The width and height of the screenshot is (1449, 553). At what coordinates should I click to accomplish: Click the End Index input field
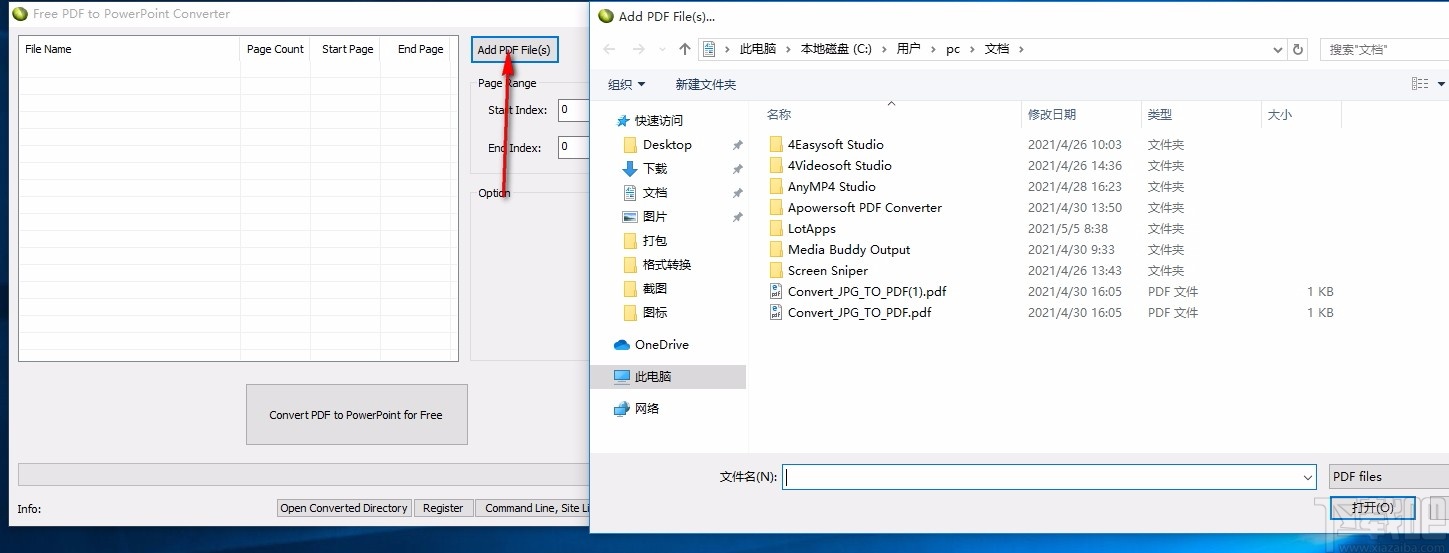coord(573,147)
